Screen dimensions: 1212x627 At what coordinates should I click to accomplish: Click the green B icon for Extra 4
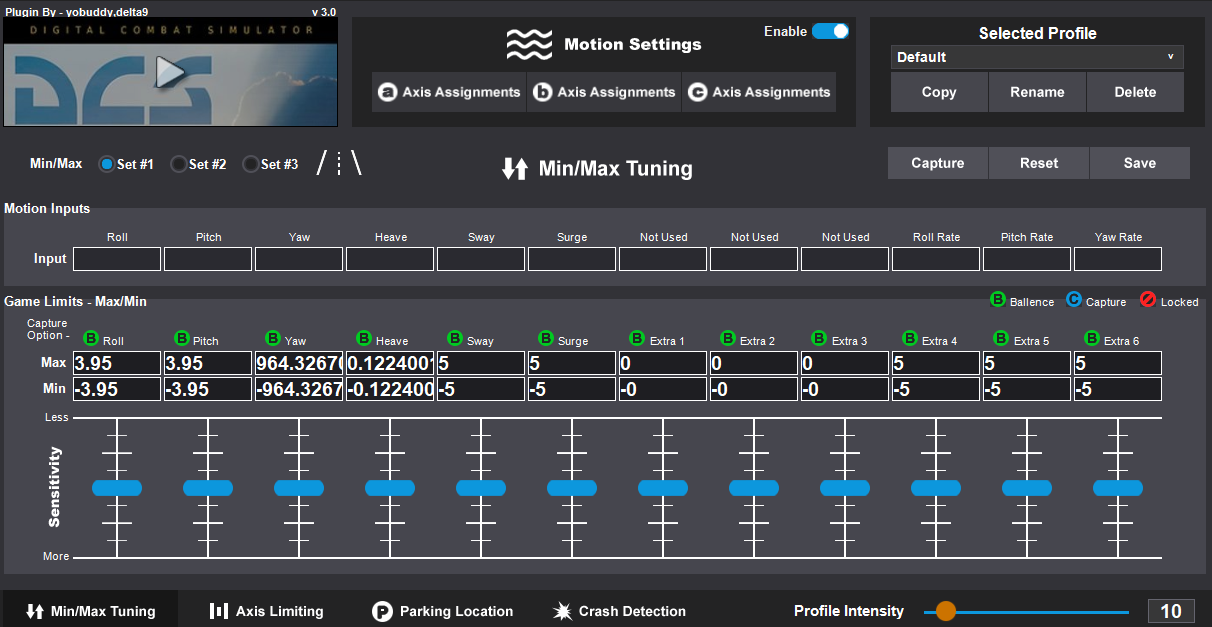tap(910, 339)
